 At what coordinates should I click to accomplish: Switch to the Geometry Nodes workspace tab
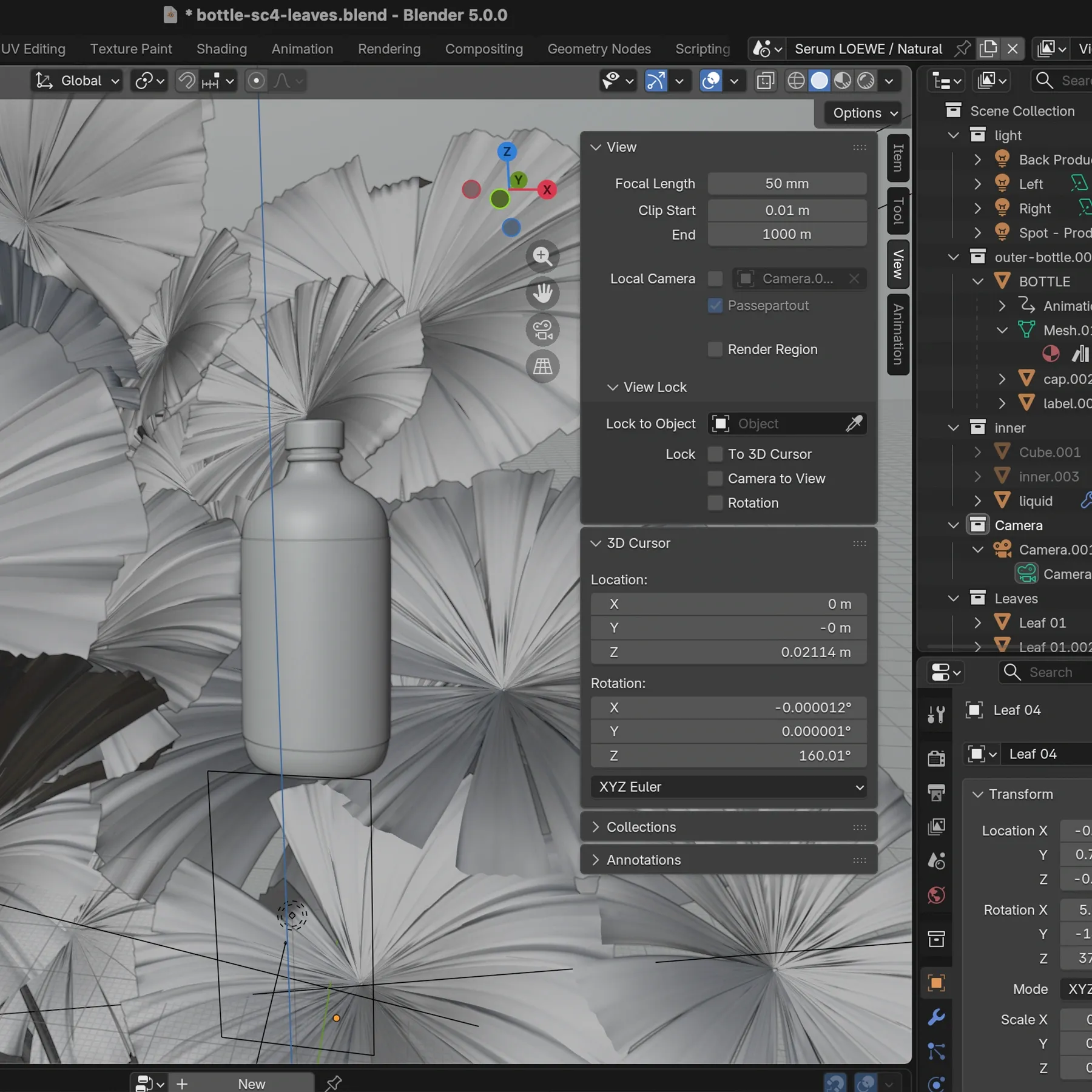tap(599, 49)
